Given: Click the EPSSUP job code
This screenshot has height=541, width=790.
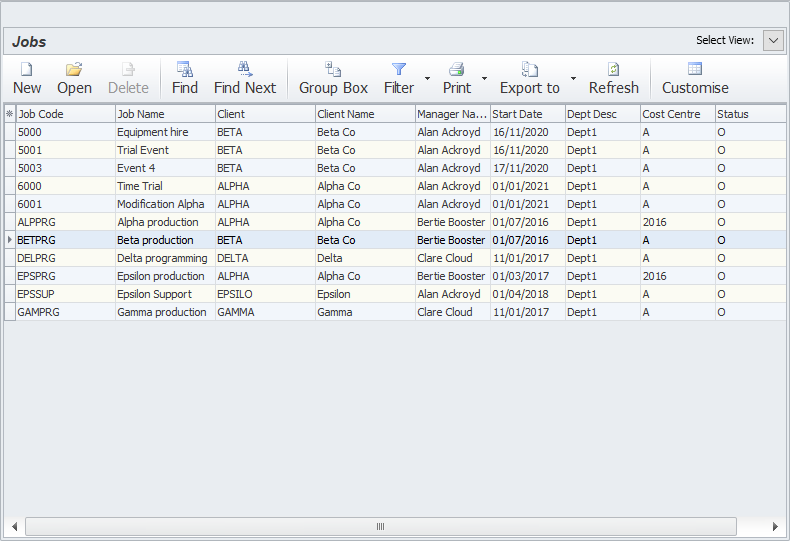Looking at the screenshot, I should point(65,294).
